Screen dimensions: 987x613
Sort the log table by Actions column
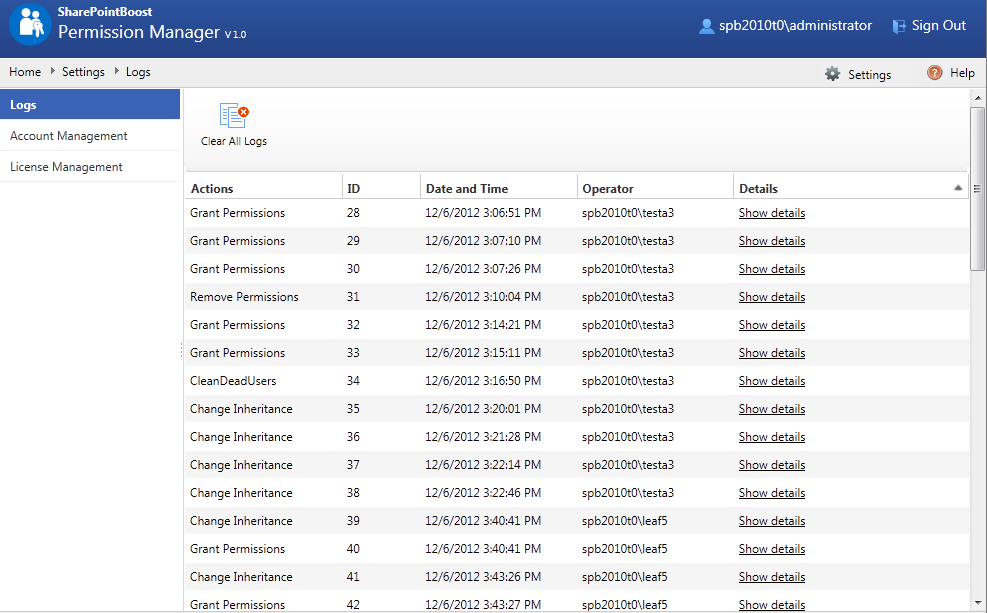point(212,188)
